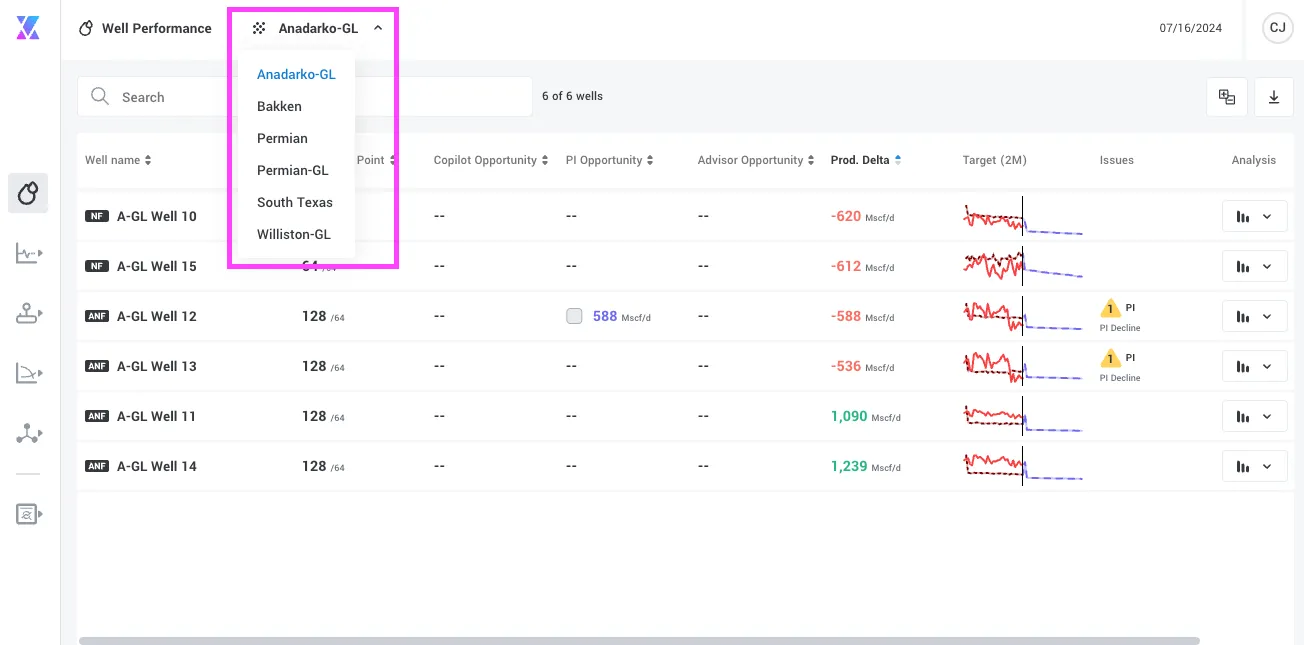Sort by Copilot Opportunity using its arrows
1304x645 pixels.
pos(545,160)
